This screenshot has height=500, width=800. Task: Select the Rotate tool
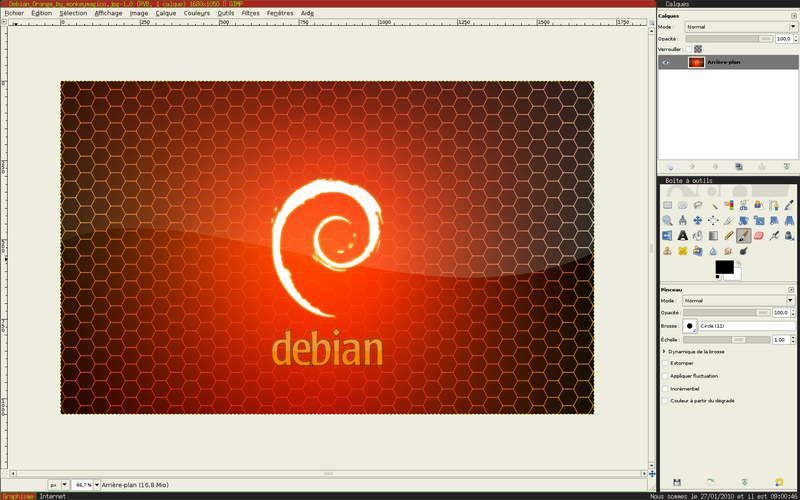(x=743, y=220)
